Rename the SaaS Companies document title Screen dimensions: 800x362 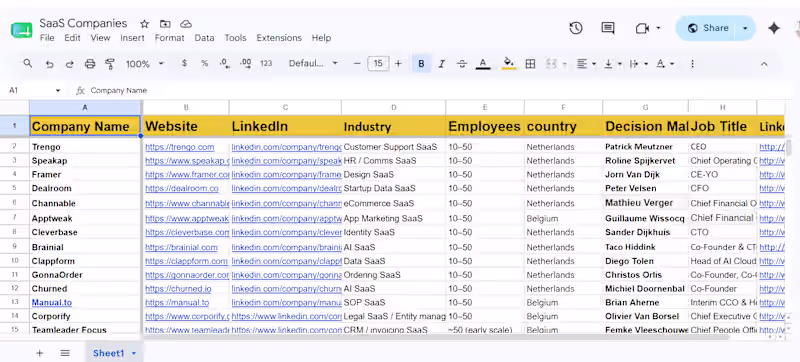tap(83, 23)
